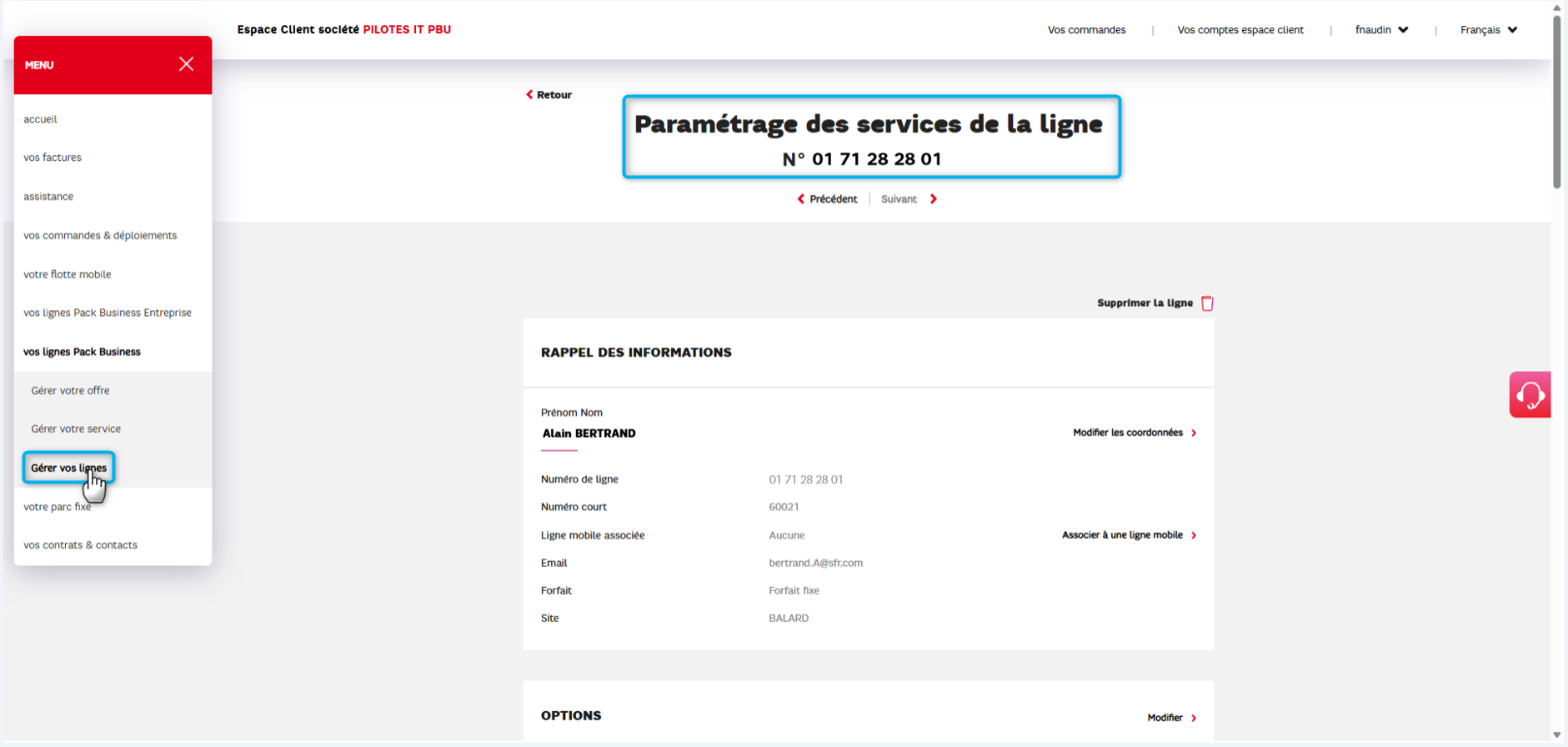Click arrow next to Modifier les coordonnées
Screen dimensions: 1568x747
pyautogui.click(x=1194, y=433)
